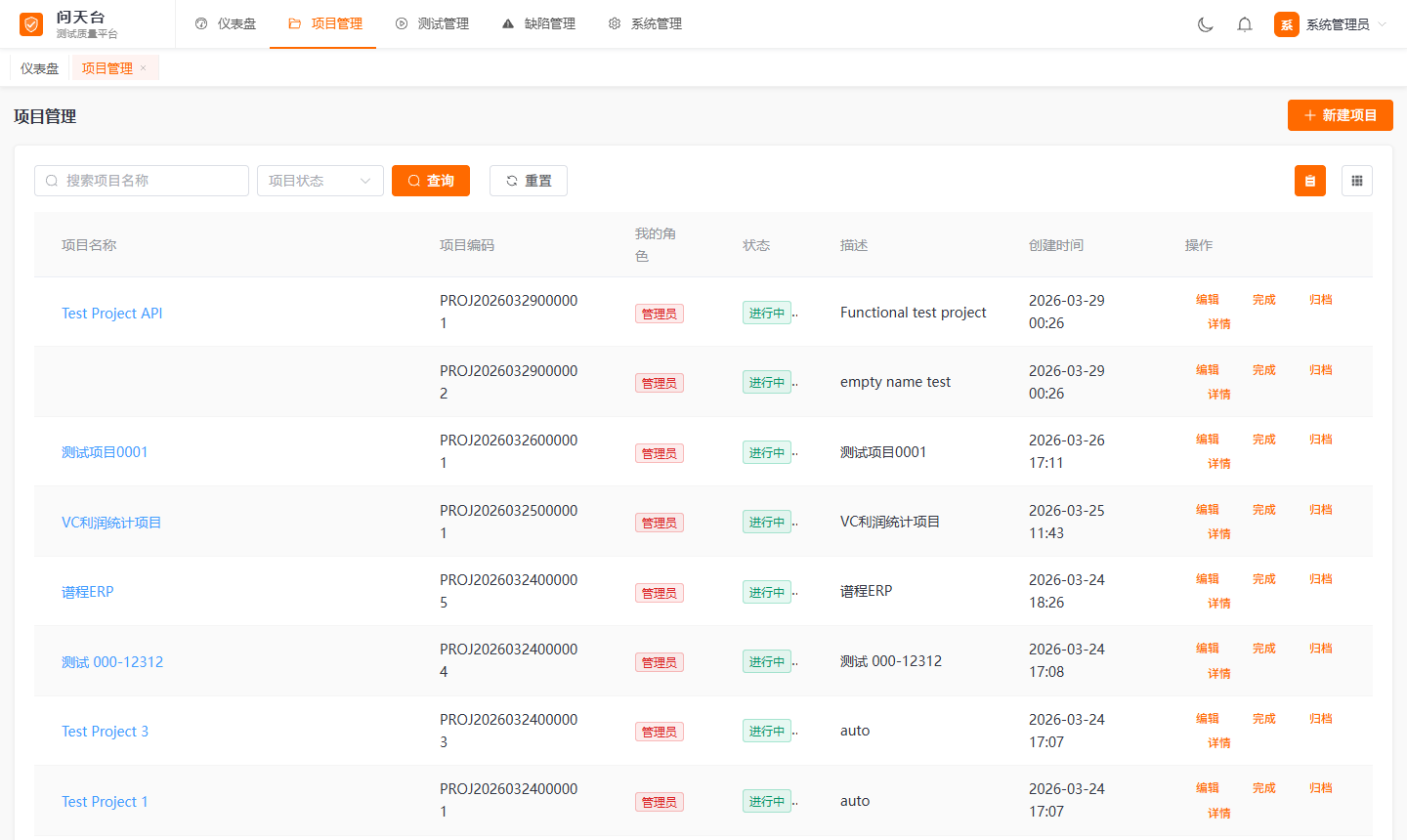This screenshot has width=1407, height=840.
Task: Click 详情 for Test Project 3
Action: pyautogui.click(x=1219, y=743)
